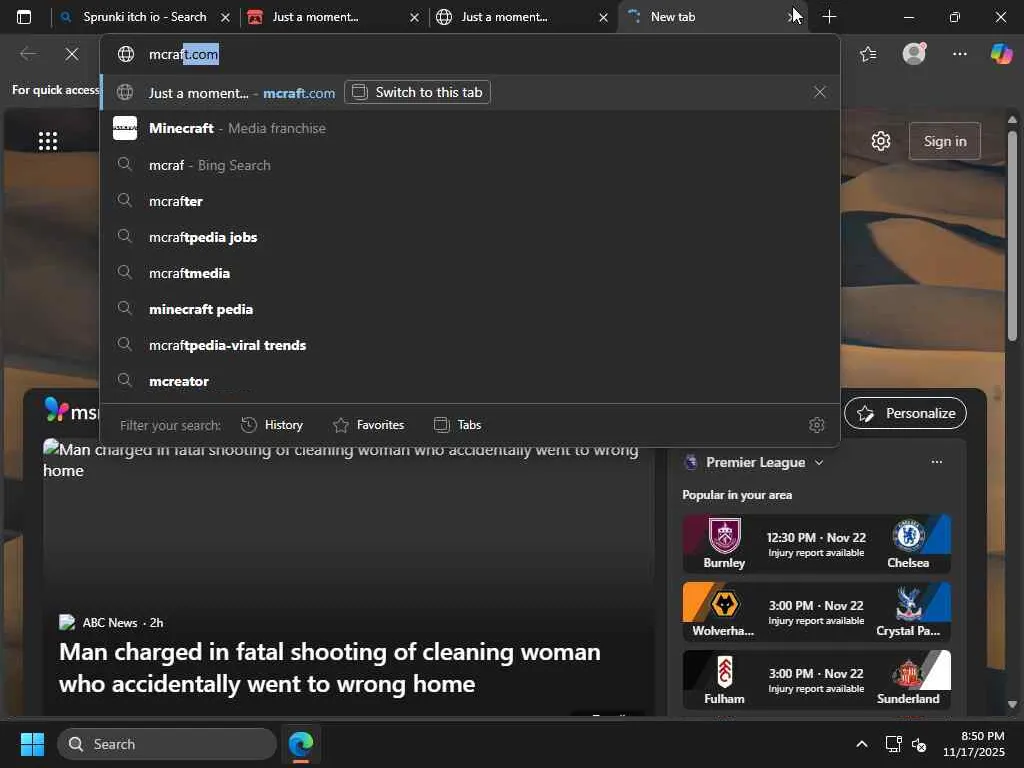The image size is (1024, 768).
Task: Close the second Just a moment tab
Action: point(414,18)
